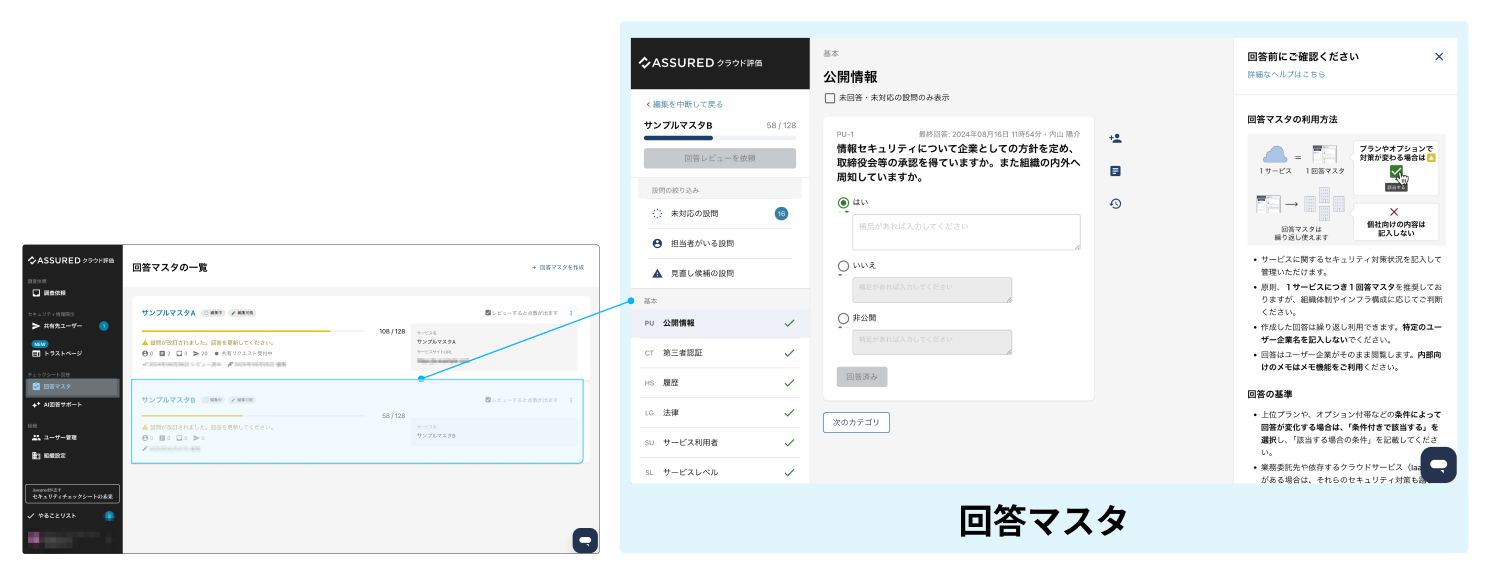Click the assign-person icon beside question PU-1
This screenshot has width=1488, height=574.
[1115, 139]
